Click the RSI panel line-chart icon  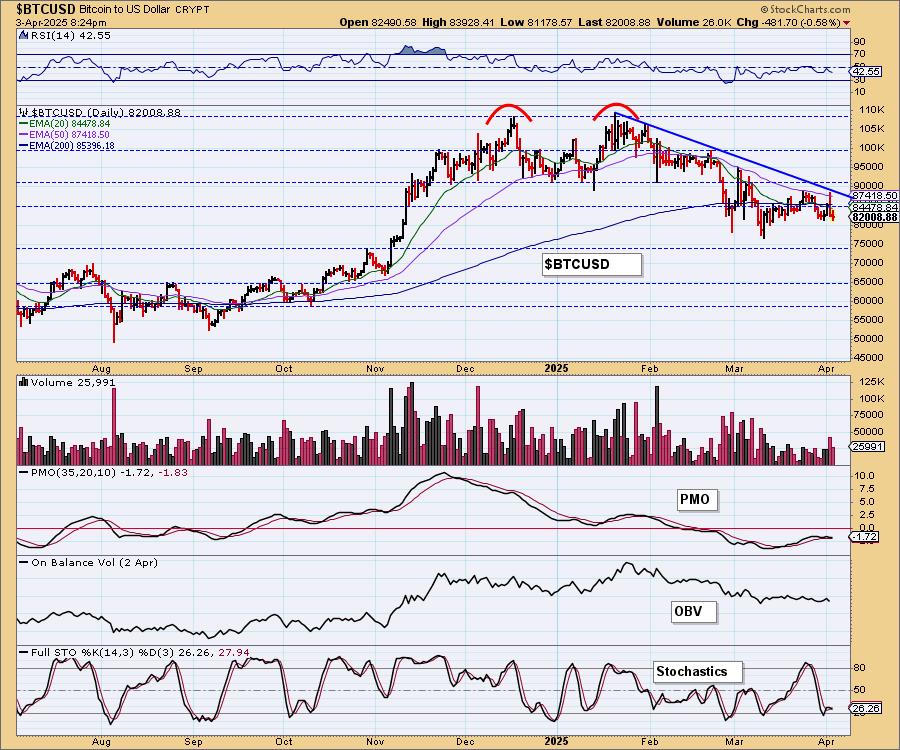[x=23, y=35]
